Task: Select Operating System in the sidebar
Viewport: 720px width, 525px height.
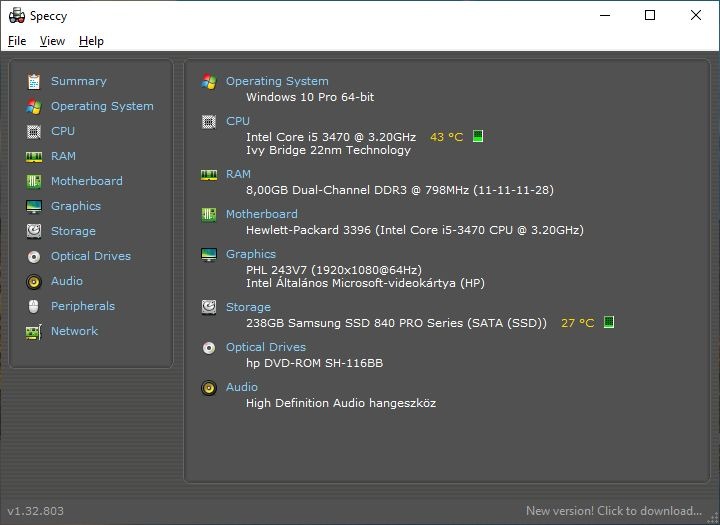Action: coord(102,107)
